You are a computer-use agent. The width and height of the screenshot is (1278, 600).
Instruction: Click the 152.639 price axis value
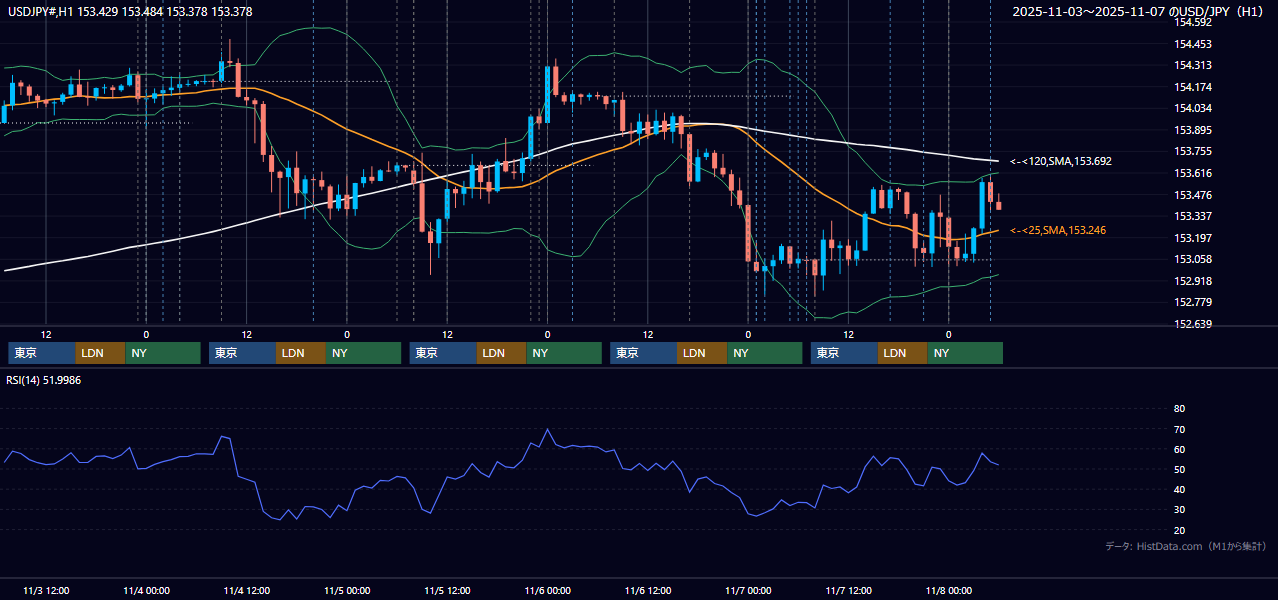[x=1192, y=324]
